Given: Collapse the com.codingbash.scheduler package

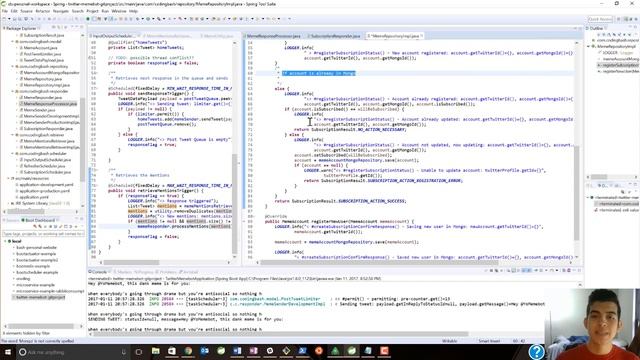Looking at the screenshot, I should coord(13,153).
